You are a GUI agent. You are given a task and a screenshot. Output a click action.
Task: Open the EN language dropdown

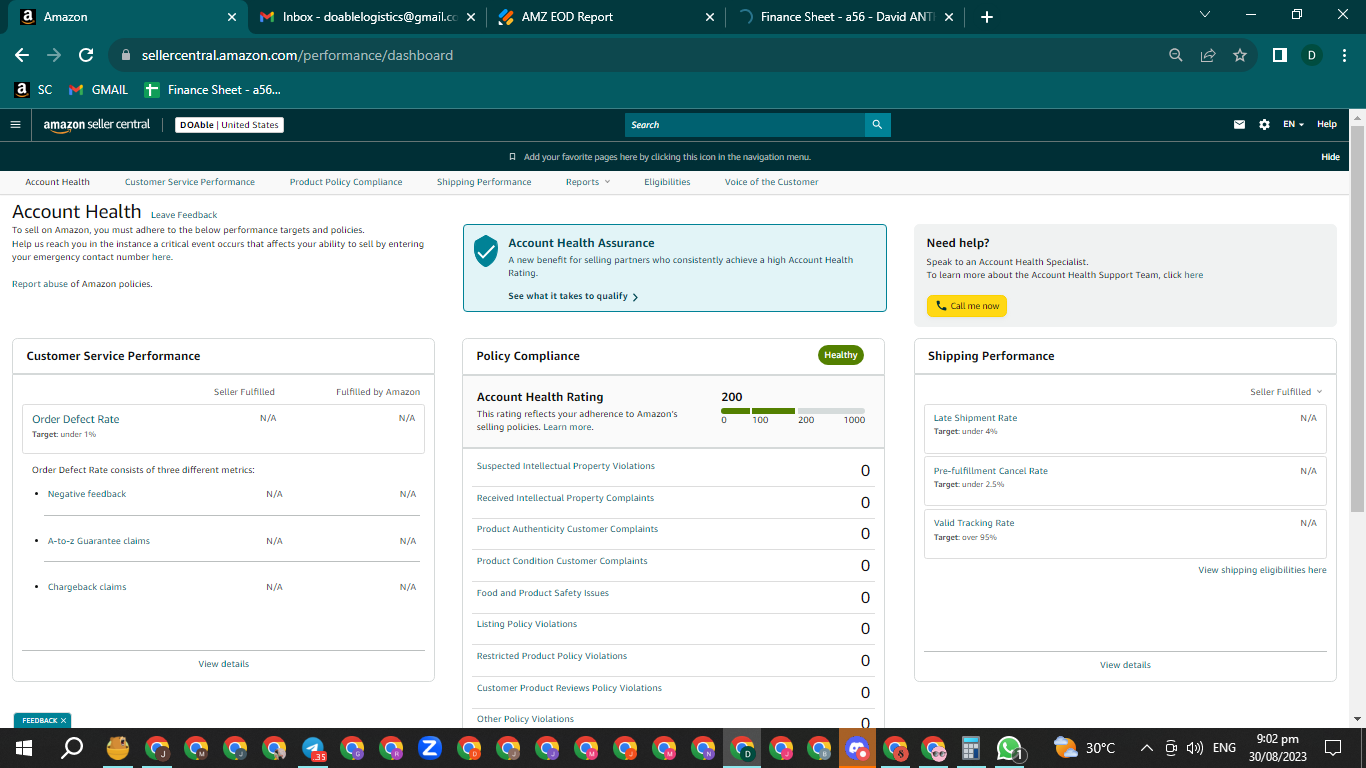(x=1293, y=125)
